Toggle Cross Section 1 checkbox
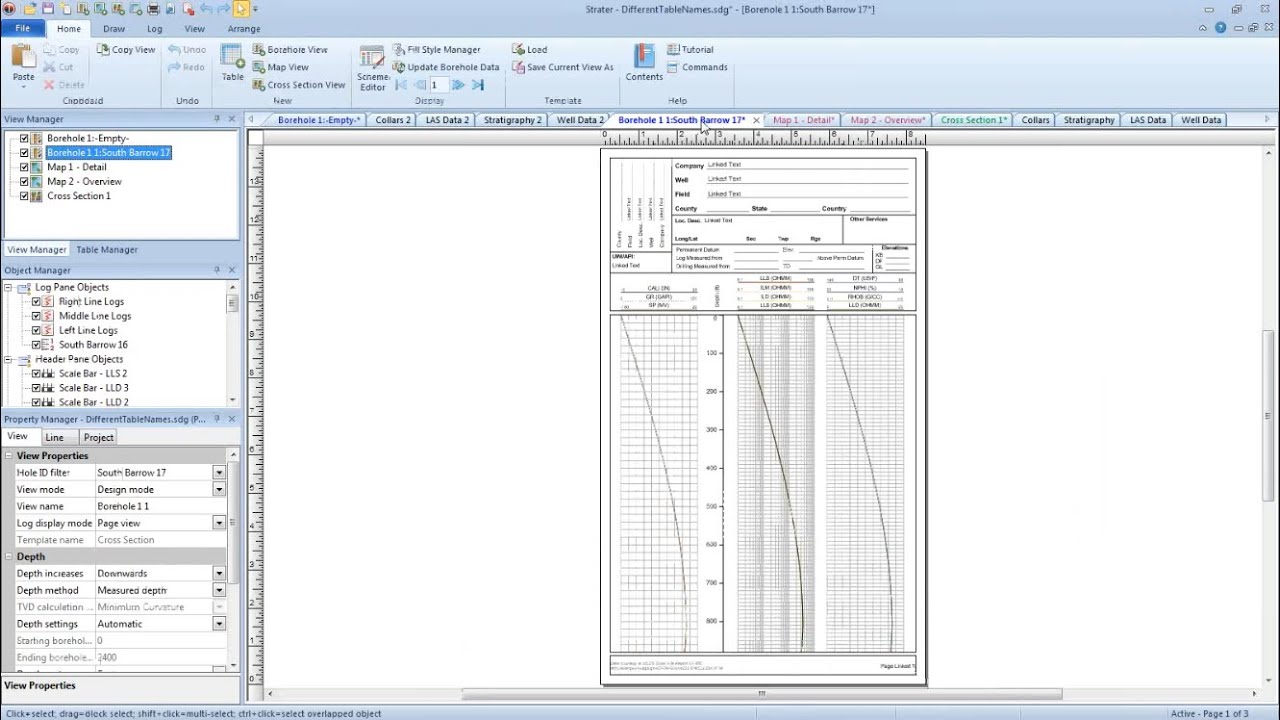Viewport: 1280px width, 720px height. pyautogui.click(x=24, y=196)
